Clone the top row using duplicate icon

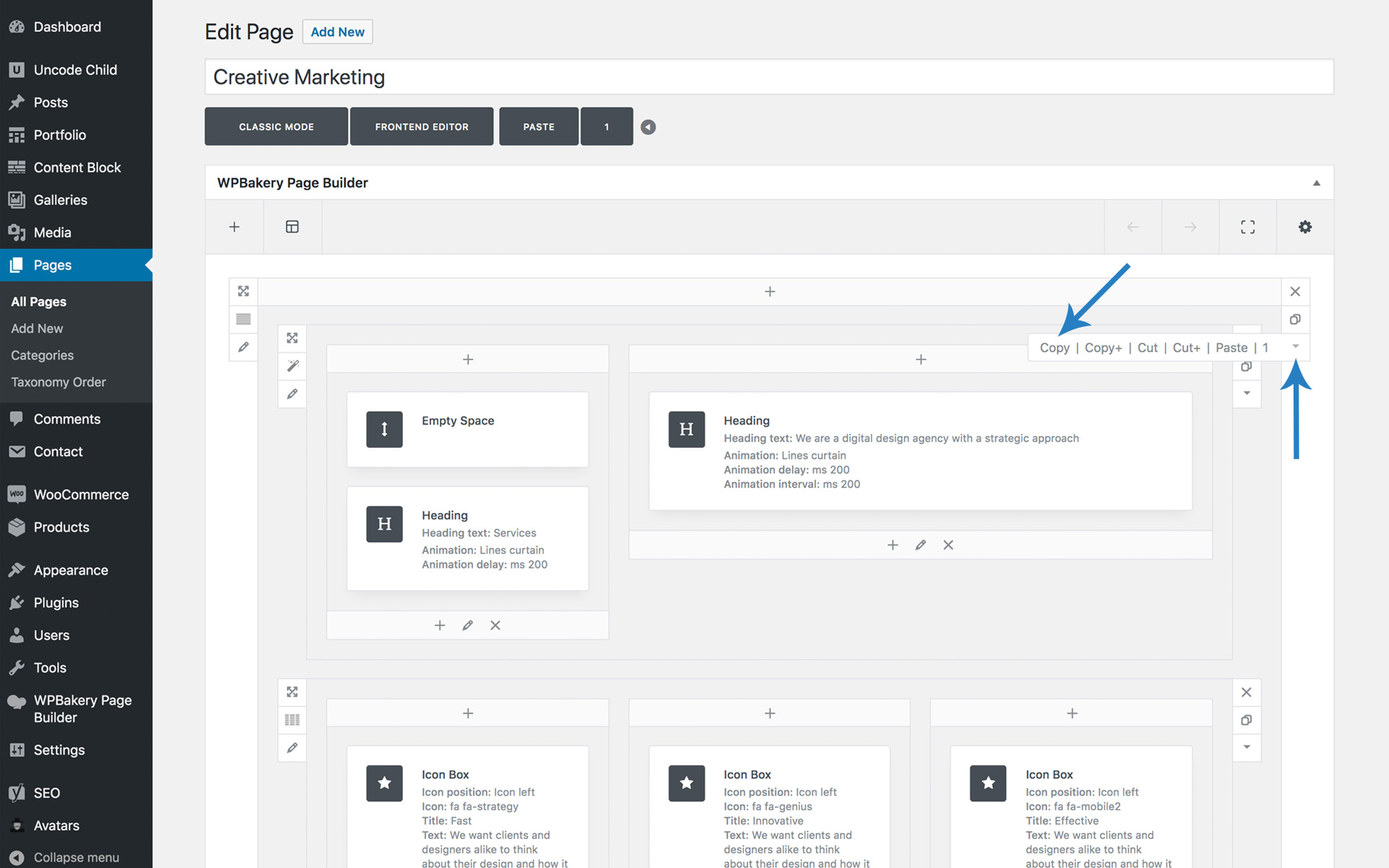[x=1295, y=319]
